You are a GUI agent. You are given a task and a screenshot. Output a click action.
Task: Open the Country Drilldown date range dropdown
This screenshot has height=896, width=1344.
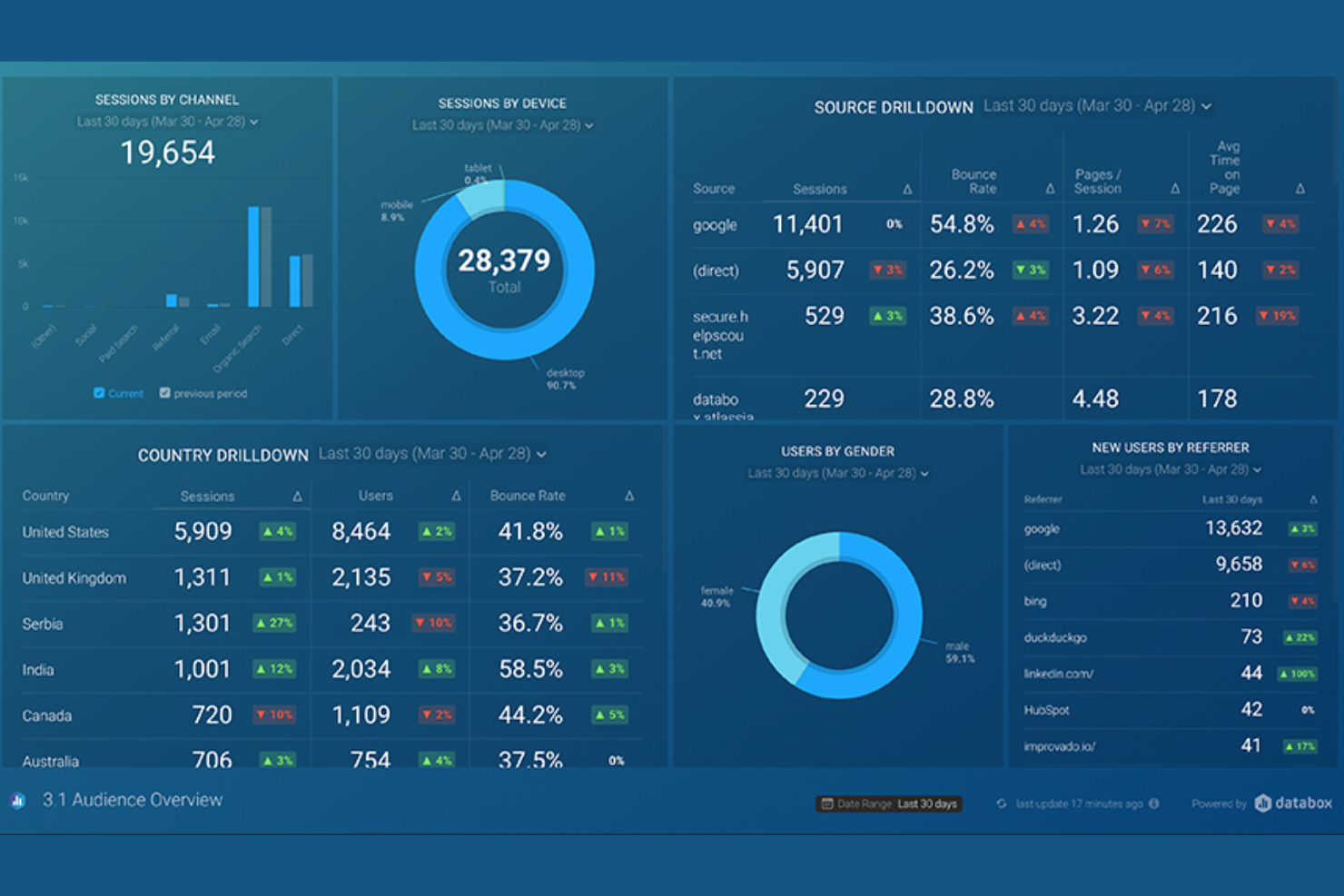pyautogui.click(x=432, y=453)
